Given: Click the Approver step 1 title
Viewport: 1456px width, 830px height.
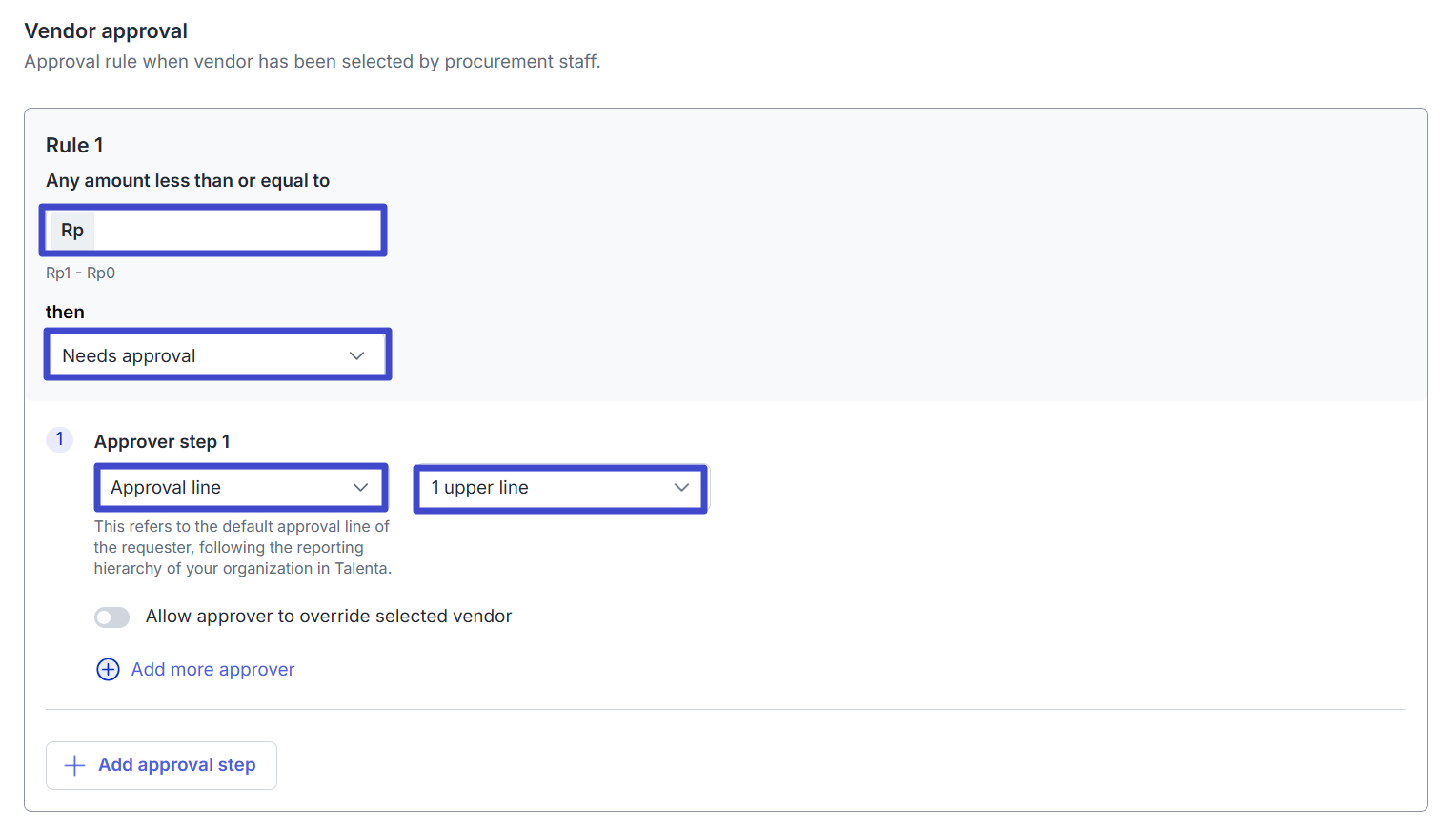Looking at the screenshot, I should click(x=162, y=442).
